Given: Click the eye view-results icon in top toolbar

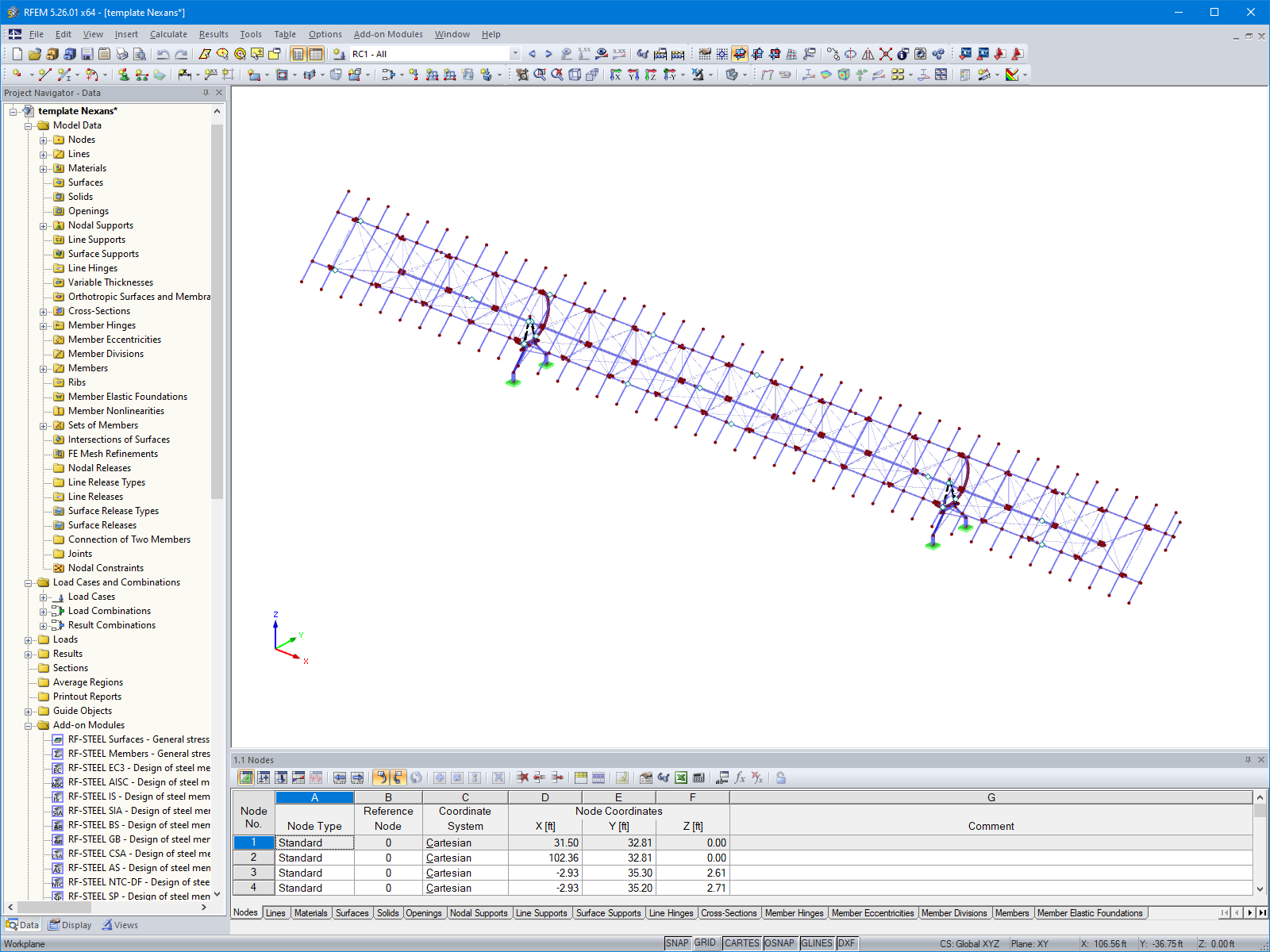Looking at the screenshot, I should [602, 54].
